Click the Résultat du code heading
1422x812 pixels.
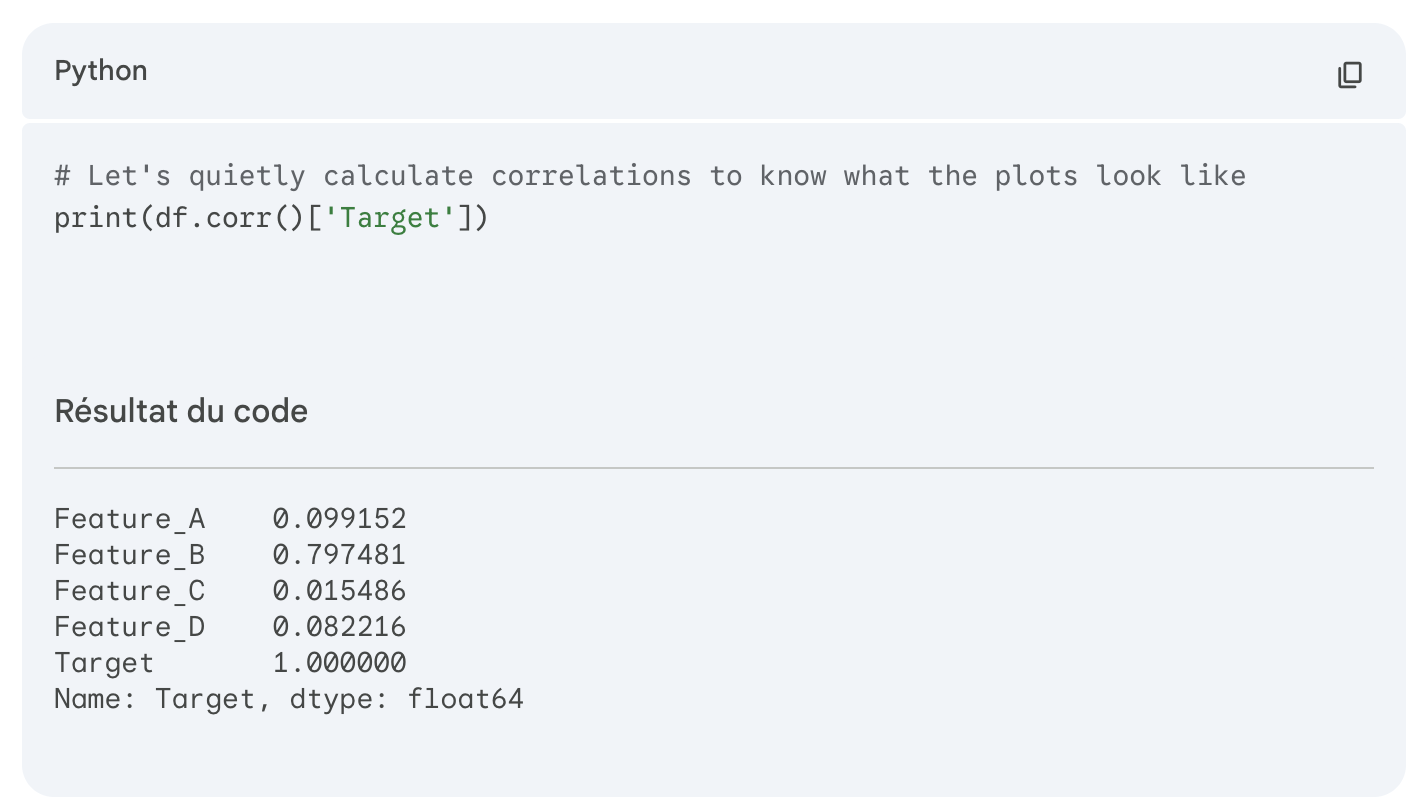(x=181, y=411)
